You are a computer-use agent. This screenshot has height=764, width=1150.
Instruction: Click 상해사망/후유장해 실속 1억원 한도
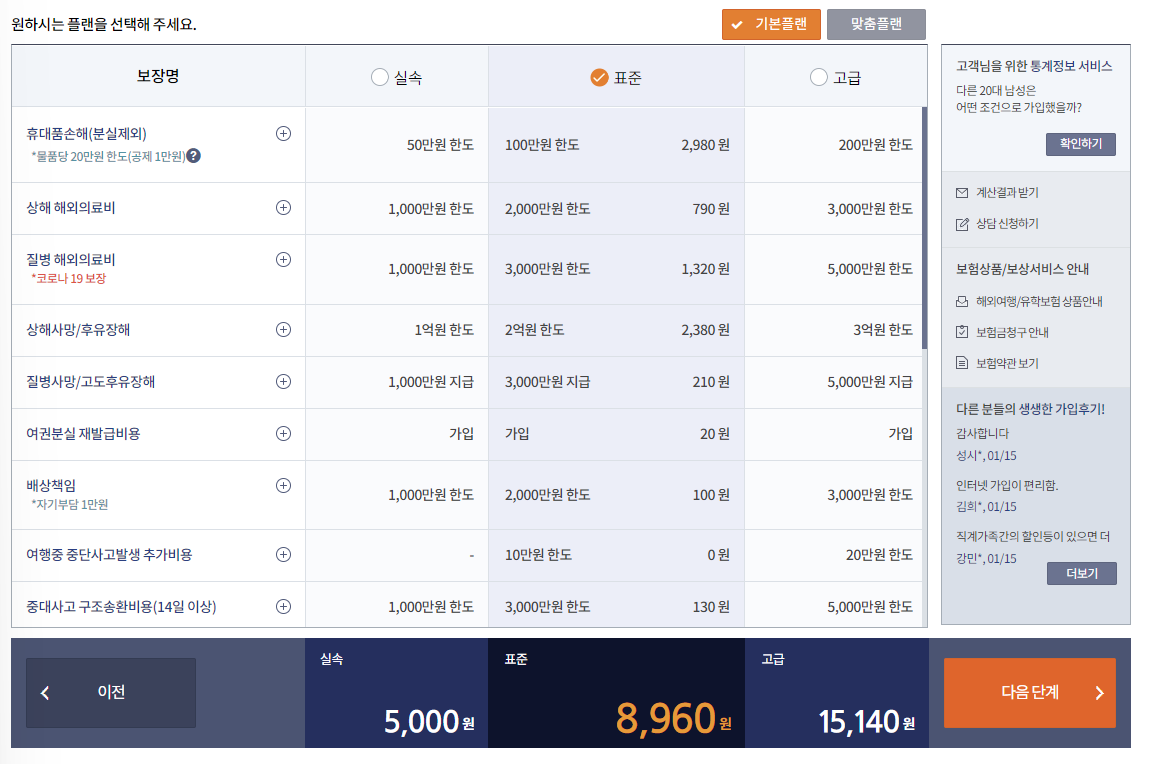(444, 330)
